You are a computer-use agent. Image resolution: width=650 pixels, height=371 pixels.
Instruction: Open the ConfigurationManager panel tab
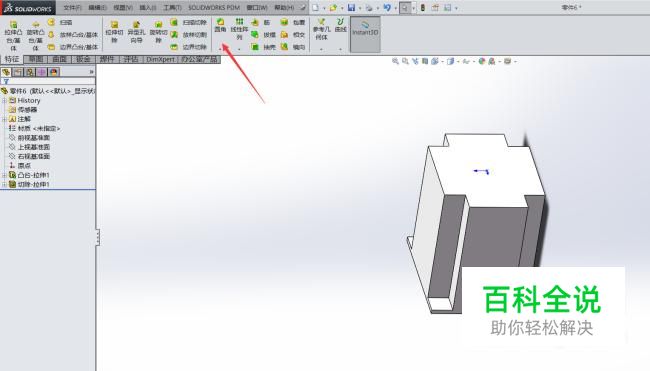30,72
